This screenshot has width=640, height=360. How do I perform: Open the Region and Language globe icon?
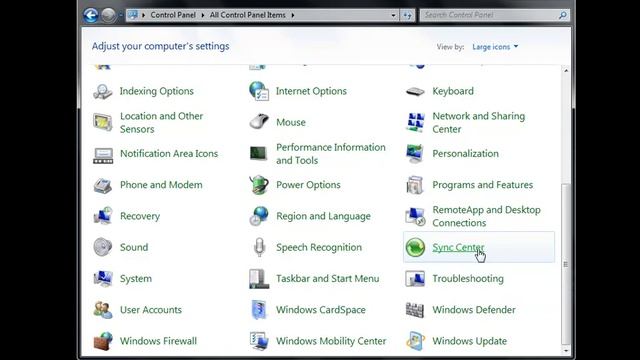(259, 216)
